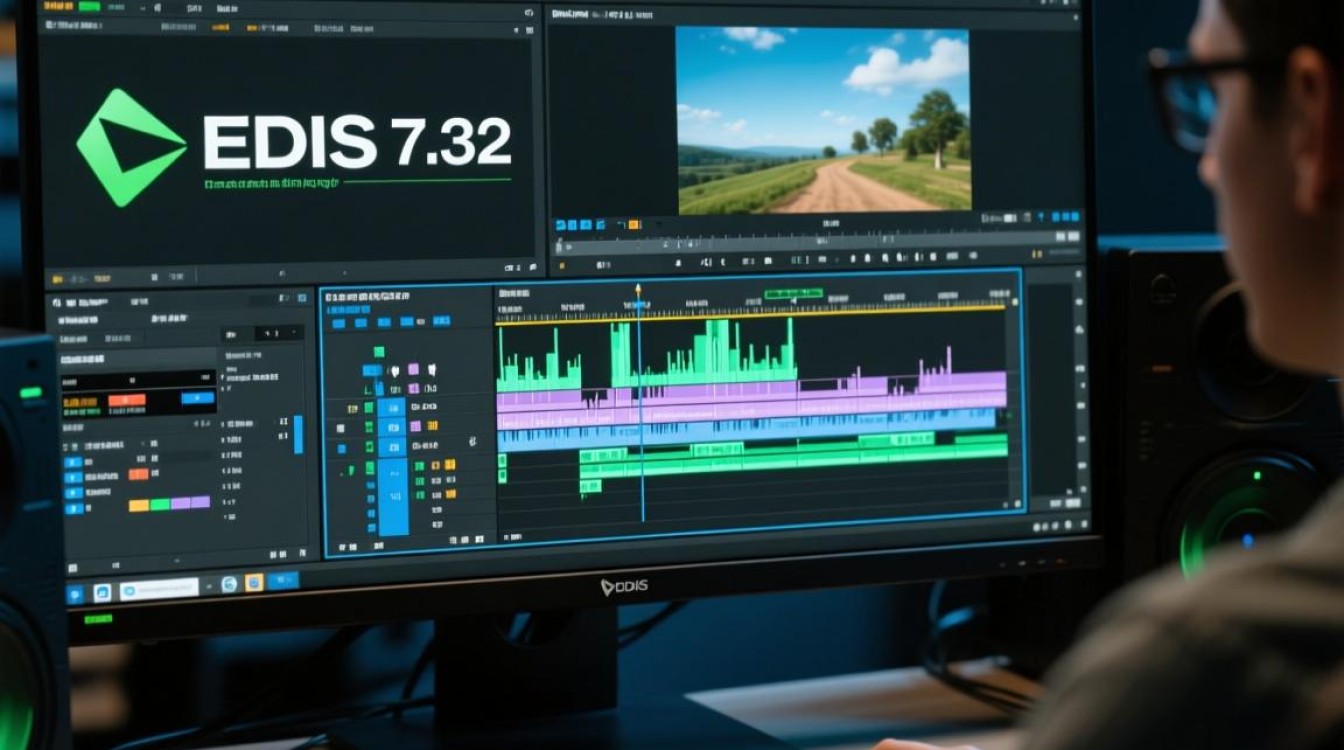The width and height of the screenshot is (1344, 750).
Task: Click the orange-framed icon in the taskbar
Action: 254,583
